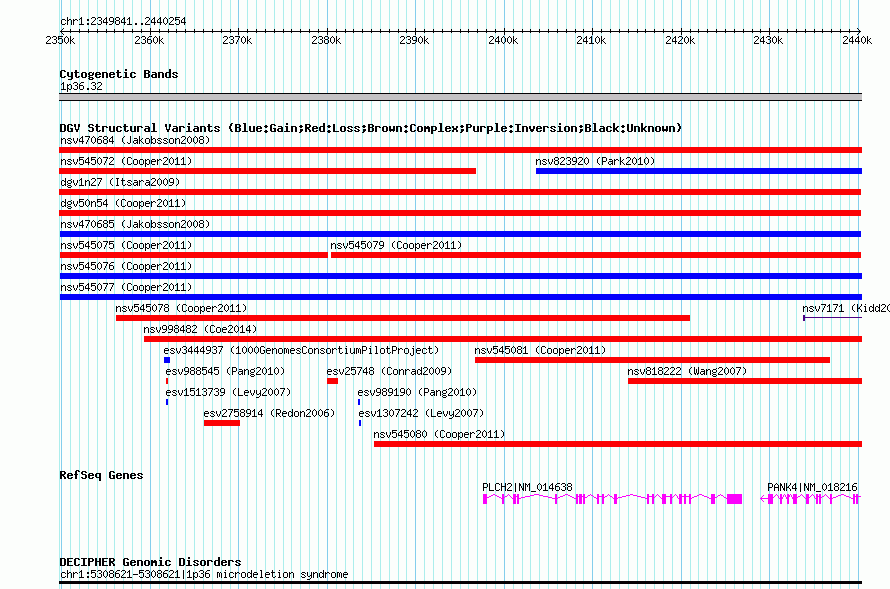
Task: Click the PLCH2 gene model glyph
Action: click(612, 499)
